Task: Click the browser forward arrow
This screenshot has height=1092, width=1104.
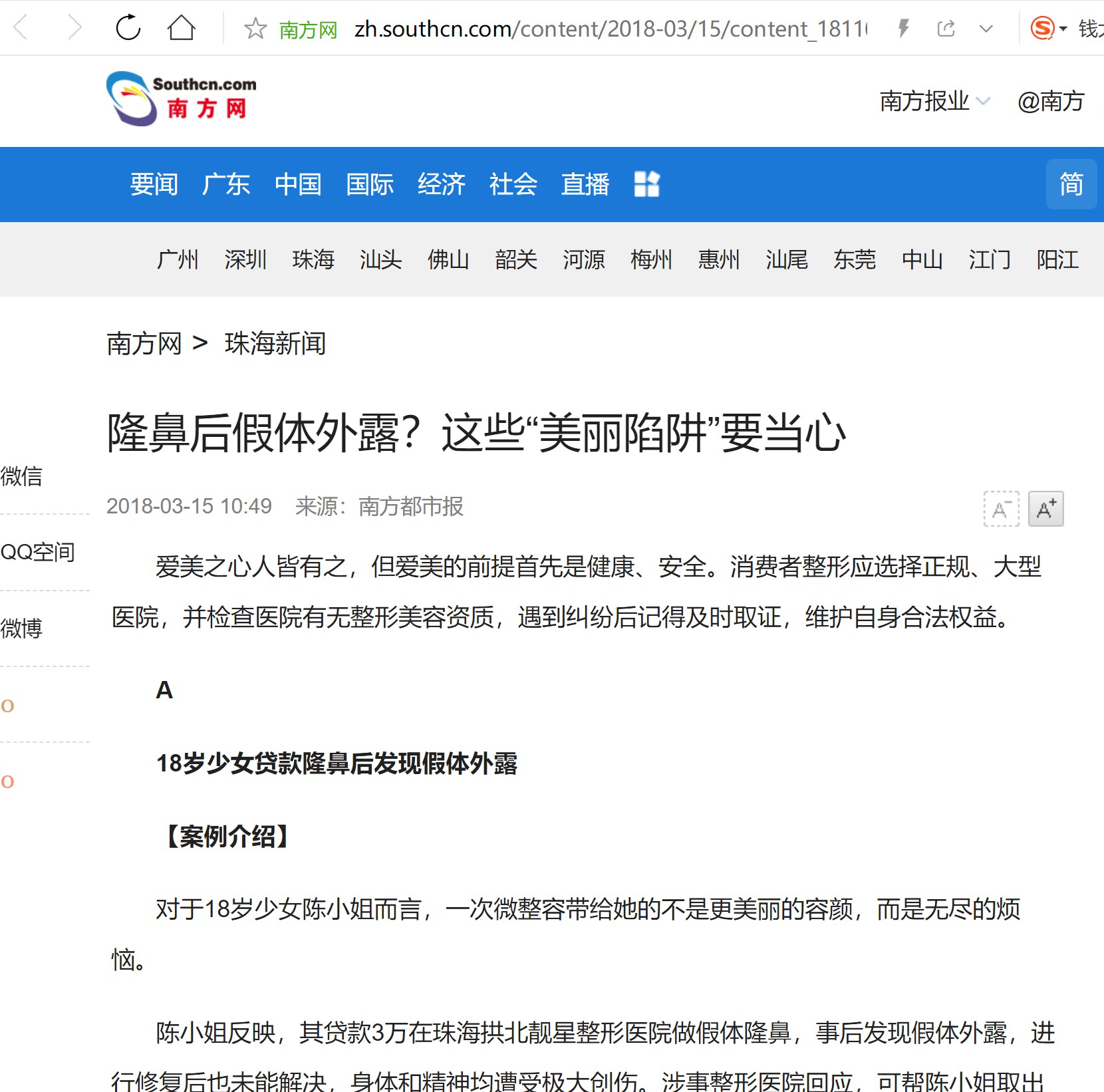Action: tap(74, 28)
